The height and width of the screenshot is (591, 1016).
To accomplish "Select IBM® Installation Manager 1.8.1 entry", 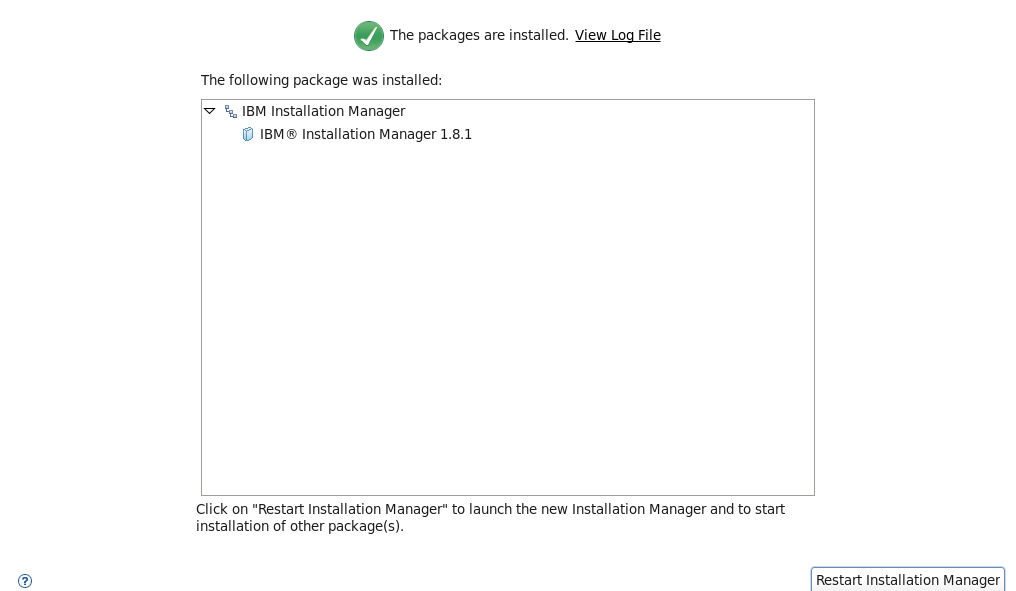I will pos(365,134).
